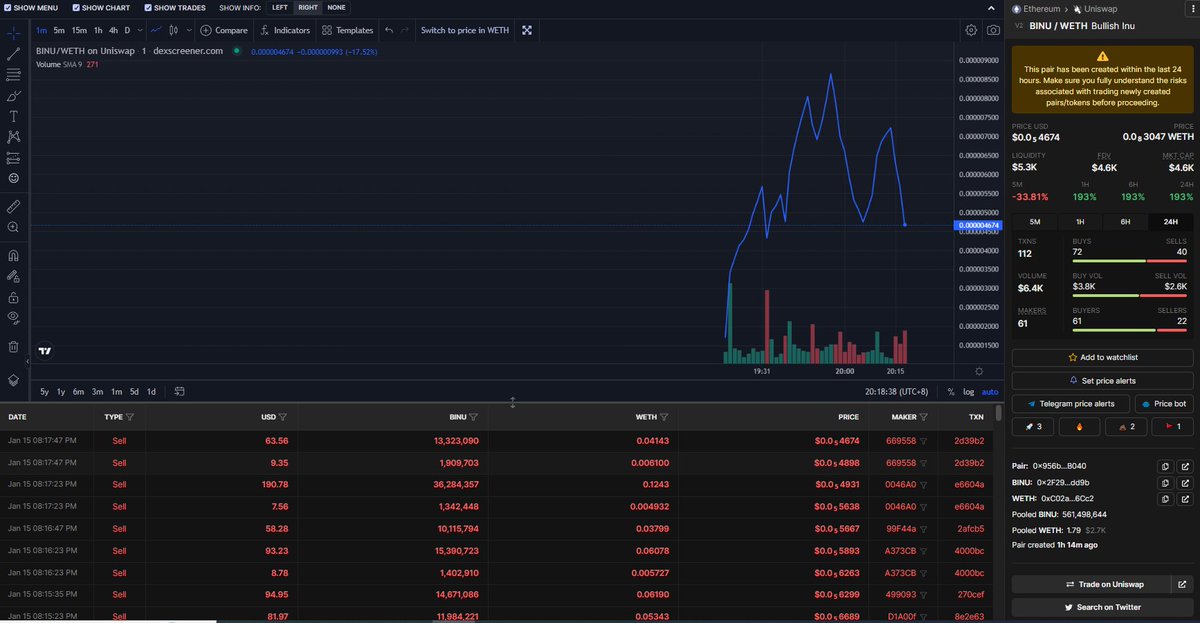Click the redo arrow in chart toolbar
Image resolution: width=1200 pixels, height=623 pixels.
pos(405,30)
